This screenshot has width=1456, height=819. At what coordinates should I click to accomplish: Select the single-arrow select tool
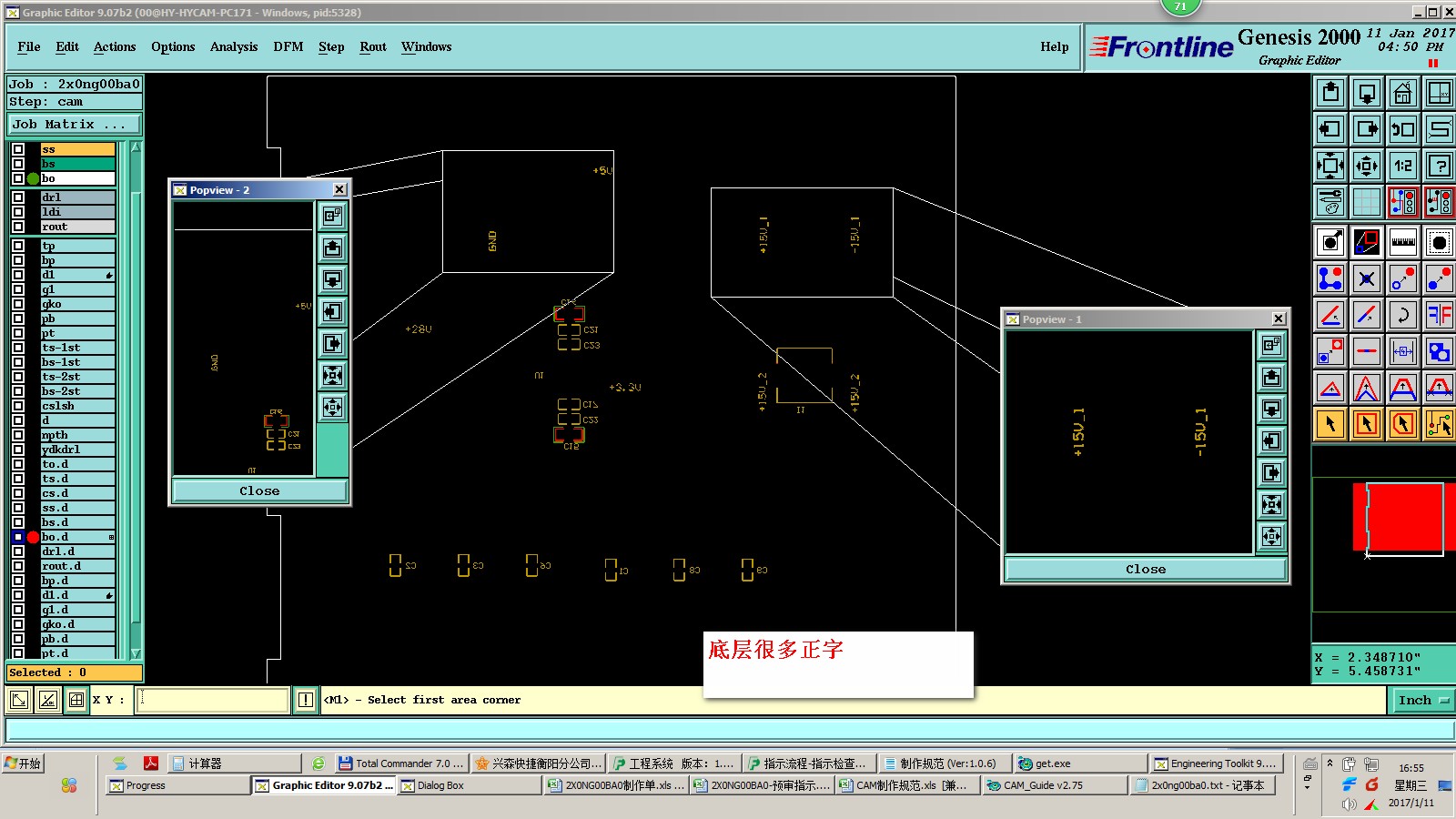(x=1330, y=424)
